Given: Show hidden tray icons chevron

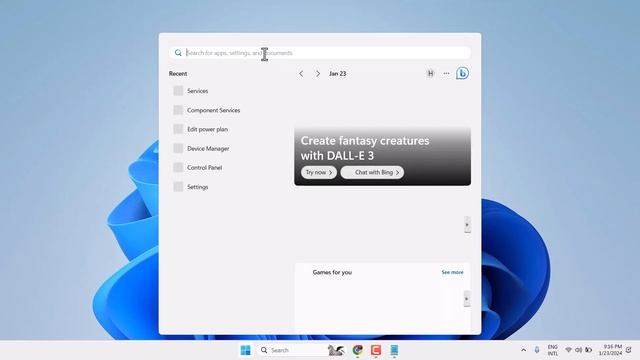Looking at the screenshot, I should 523,350.
